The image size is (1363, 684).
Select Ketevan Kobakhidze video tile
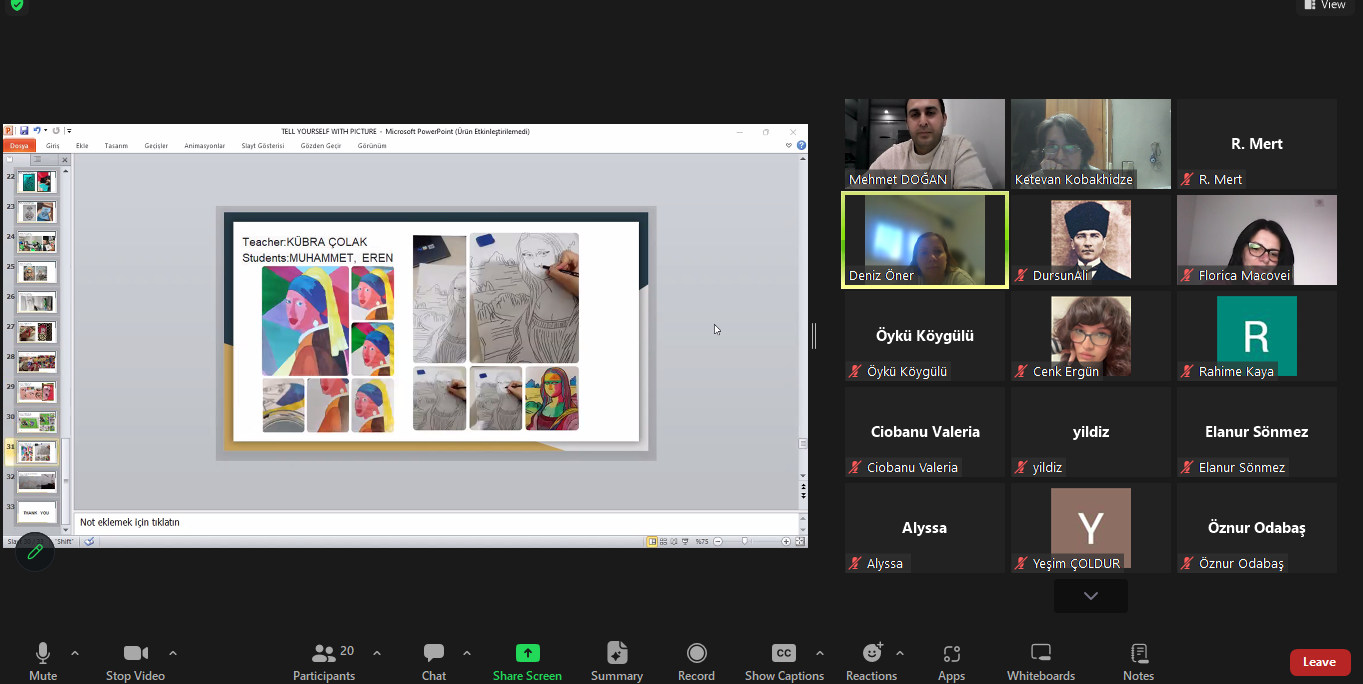(1091, 144)
